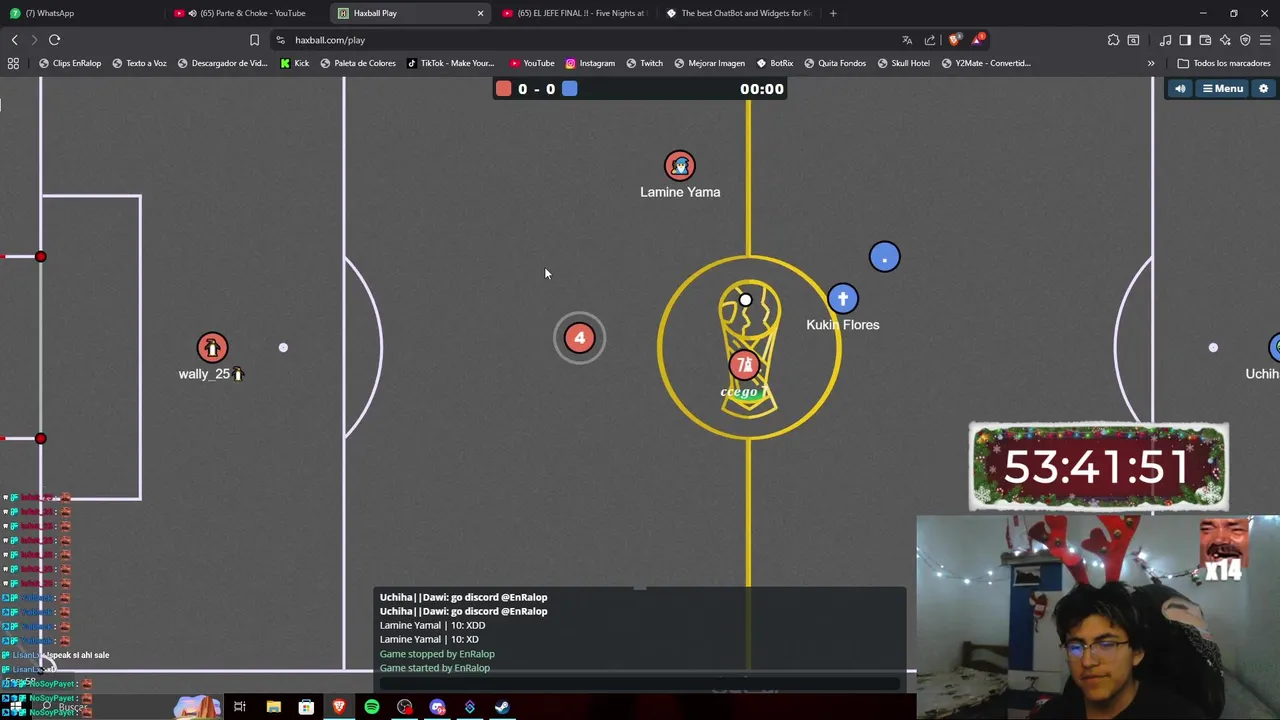Open the BotRix bookmark

tap(775, 63)
